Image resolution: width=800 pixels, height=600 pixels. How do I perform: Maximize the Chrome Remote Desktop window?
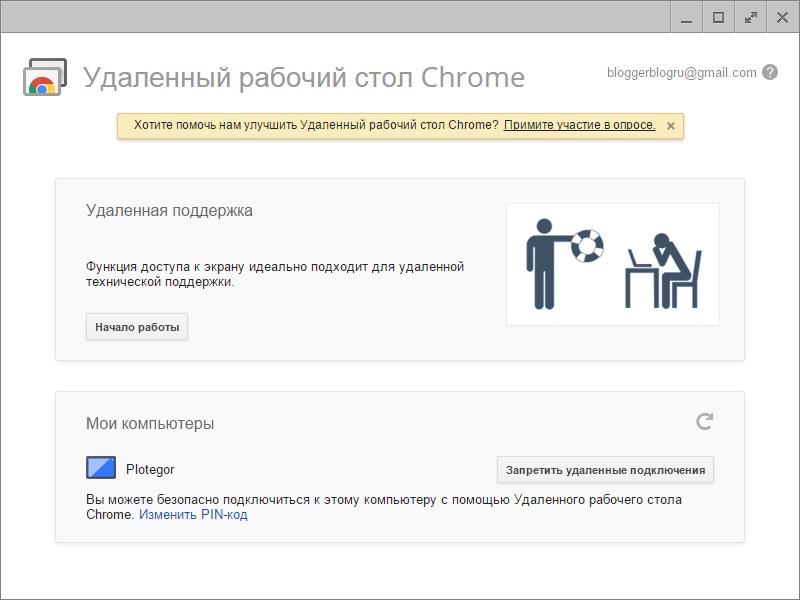pos(718,18)
